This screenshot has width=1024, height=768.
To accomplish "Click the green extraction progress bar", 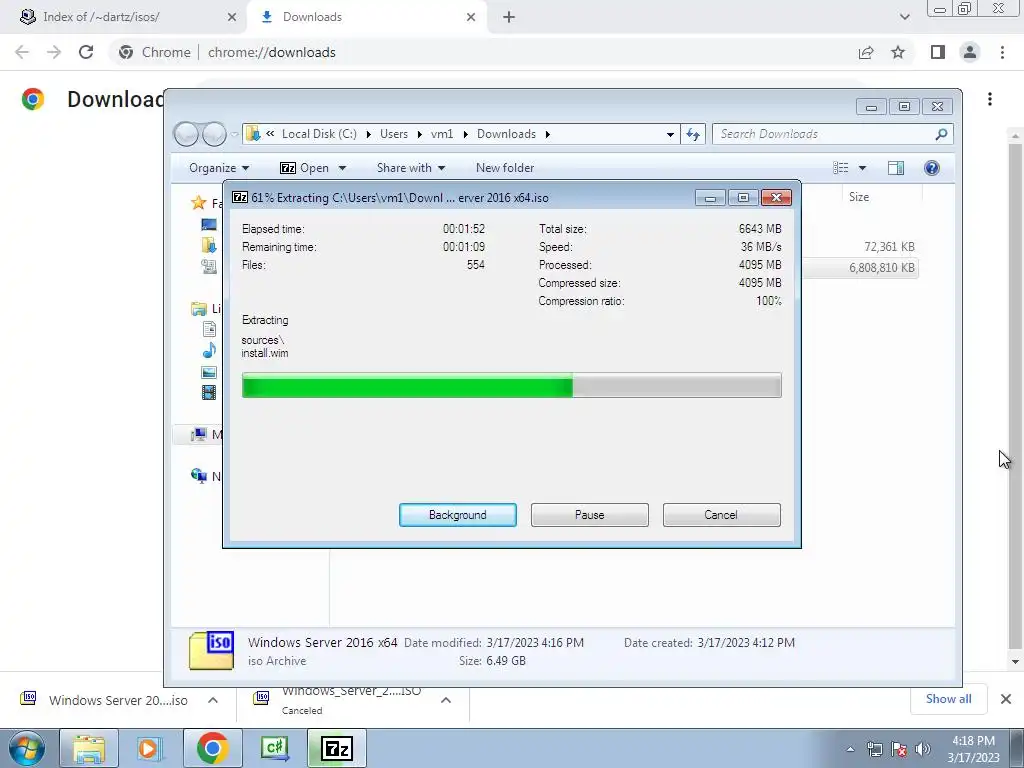I will coord(511,385).
